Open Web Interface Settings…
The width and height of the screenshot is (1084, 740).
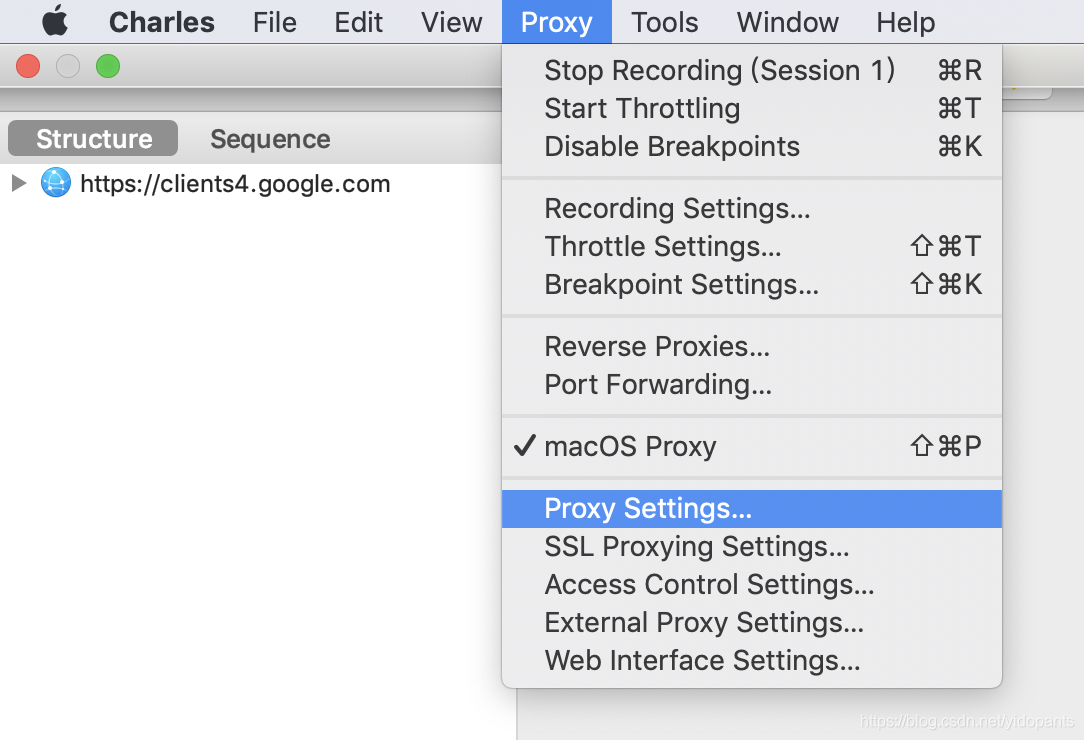(751, 661)
